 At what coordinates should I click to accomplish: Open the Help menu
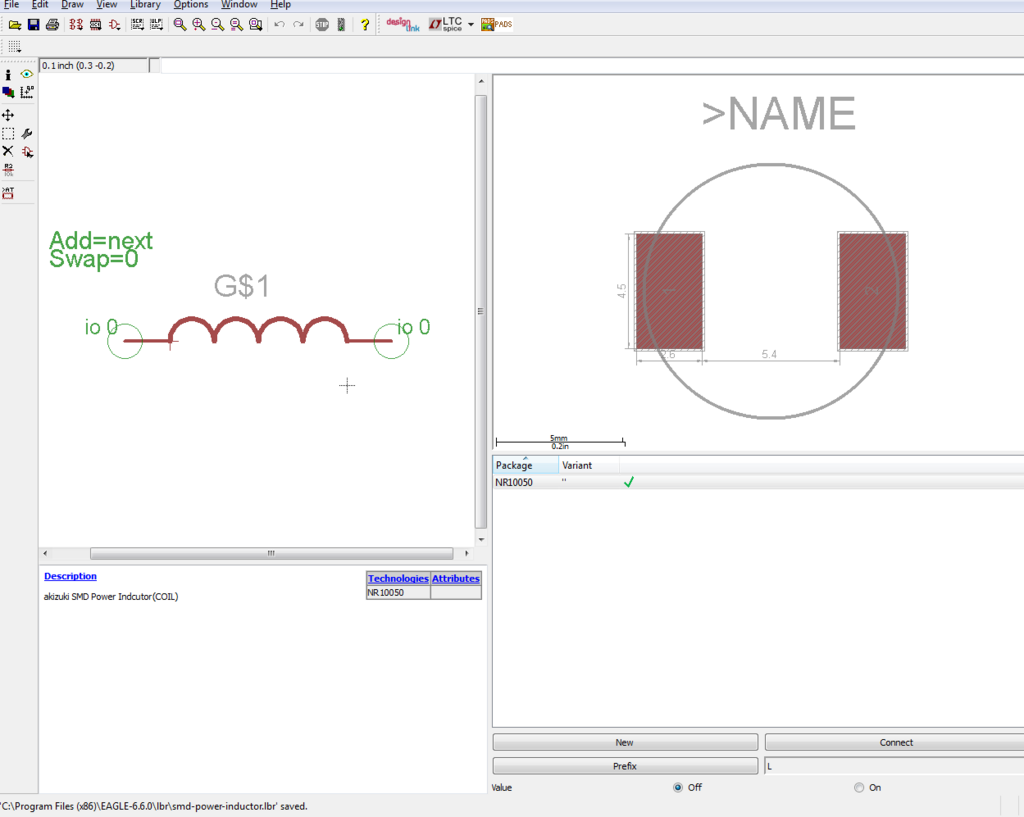pos(280,5)
